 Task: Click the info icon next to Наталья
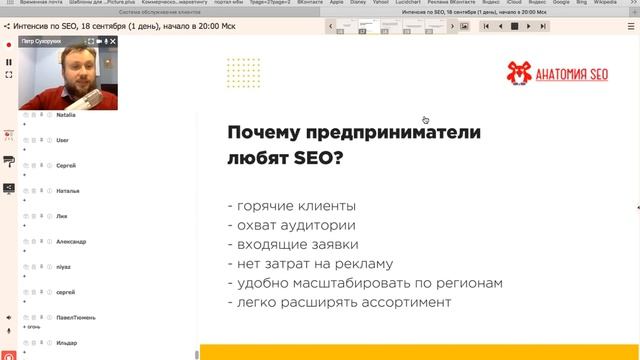[49, 191]
